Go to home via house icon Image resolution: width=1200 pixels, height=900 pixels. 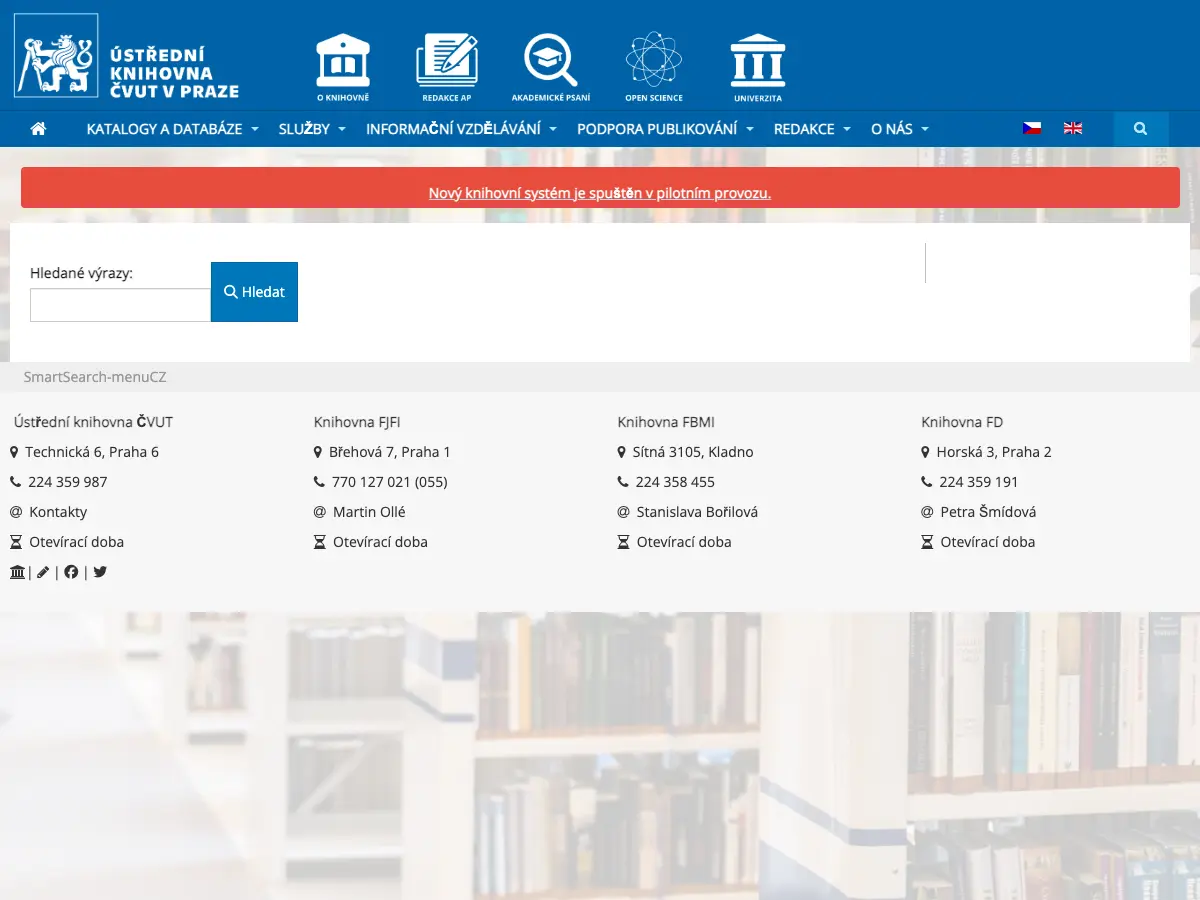click(x=39, y=129)
